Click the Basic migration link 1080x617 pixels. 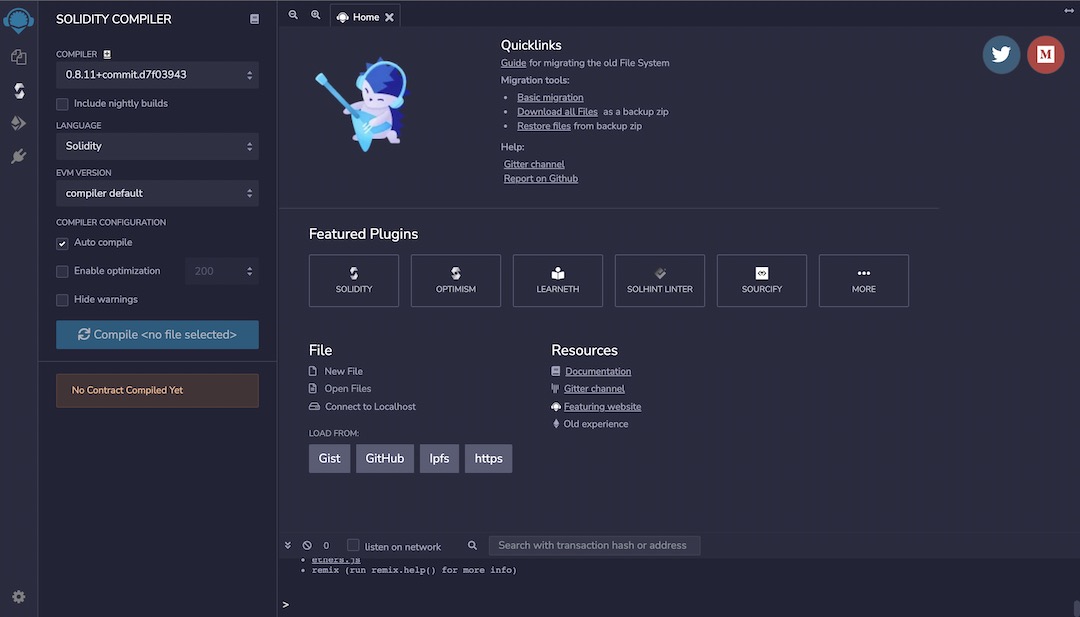point(550,96)
